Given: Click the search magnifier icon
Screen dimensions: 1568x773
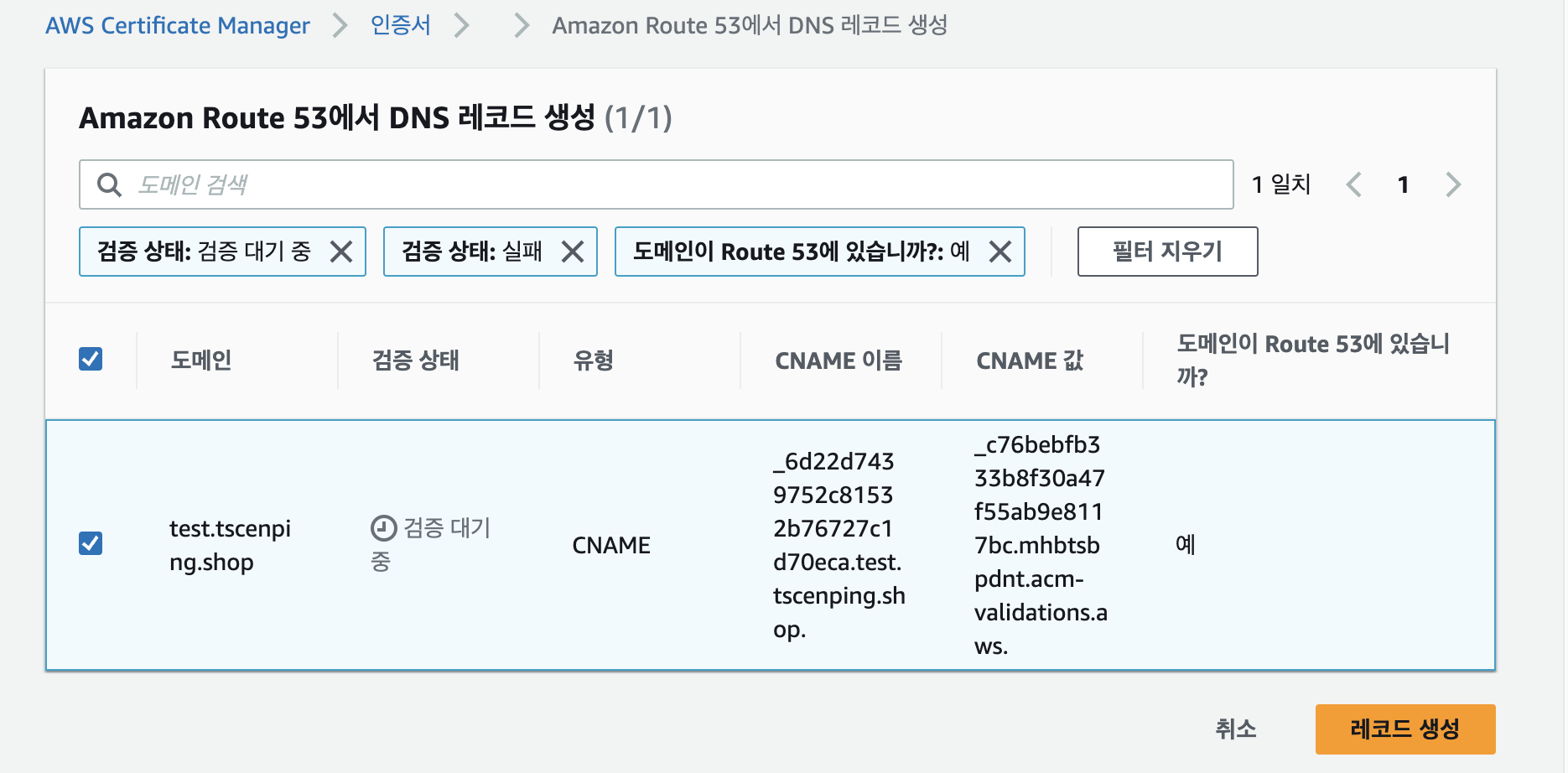Looking at the screenshot, I should tap(110, 184).
